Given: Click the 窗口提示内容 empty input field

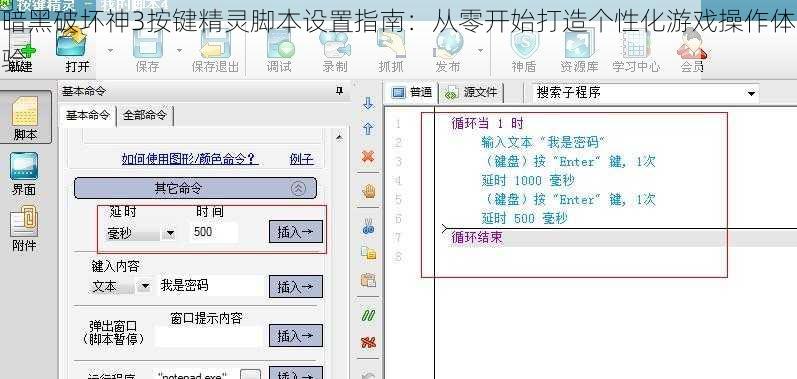Looking at the screenshot, I should pyautogui.click(x=208, y=336).
